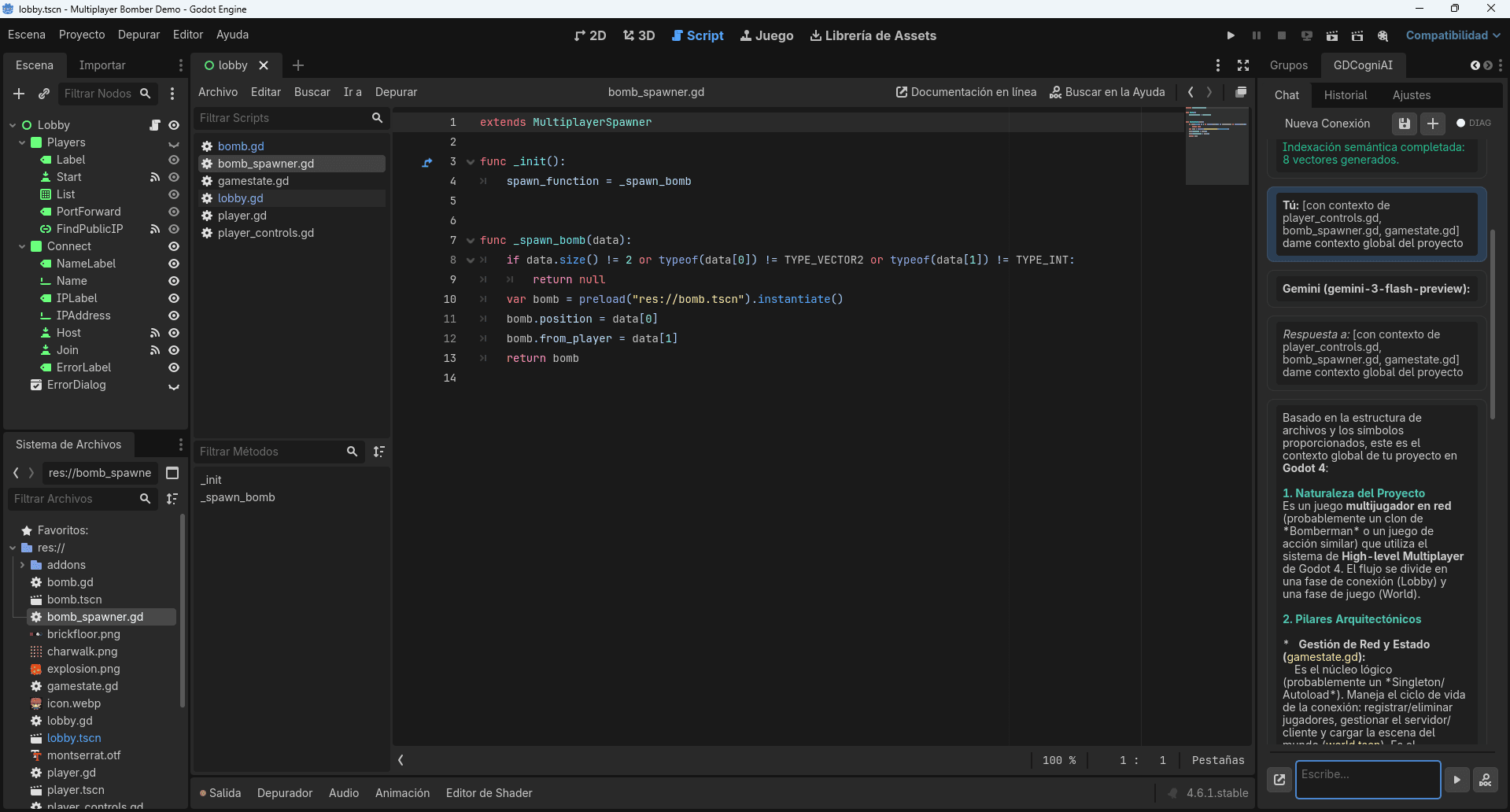1510x812 pixels.
Task: Click the Start node signal icon
Action: pos(155,177)
